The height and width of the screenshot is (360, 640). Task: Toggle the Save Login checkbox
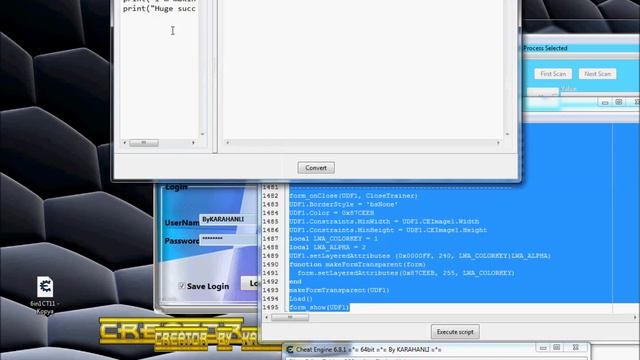pos(182,286)
